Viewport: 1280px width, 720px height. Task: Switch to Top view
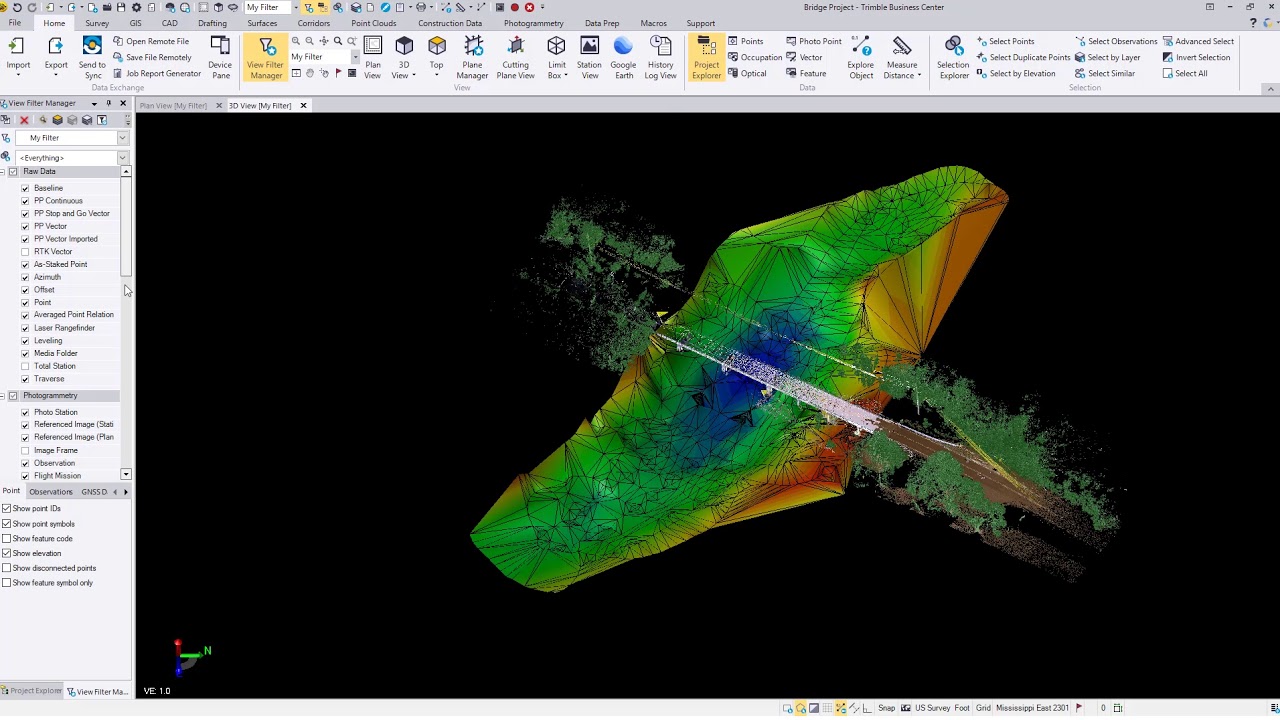coord(436,56)
